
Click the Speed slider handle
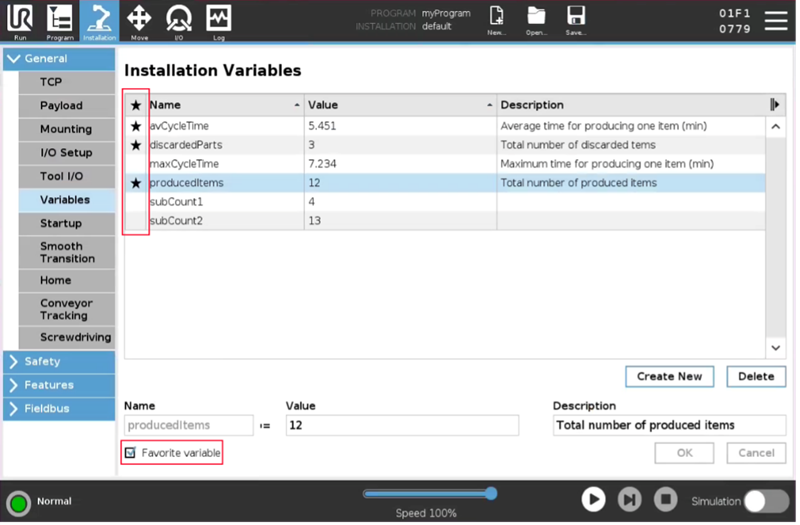[x=491, y=493]
